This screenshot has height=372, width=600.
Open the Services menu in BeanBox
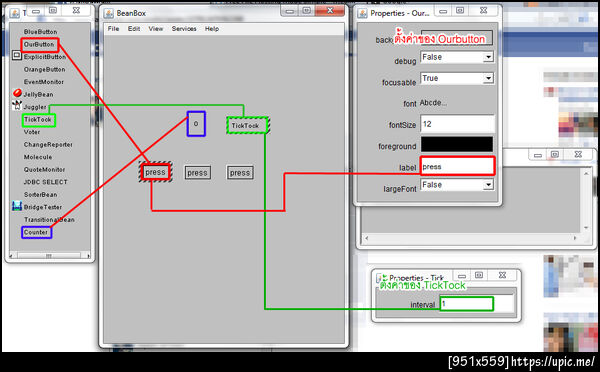184,29
